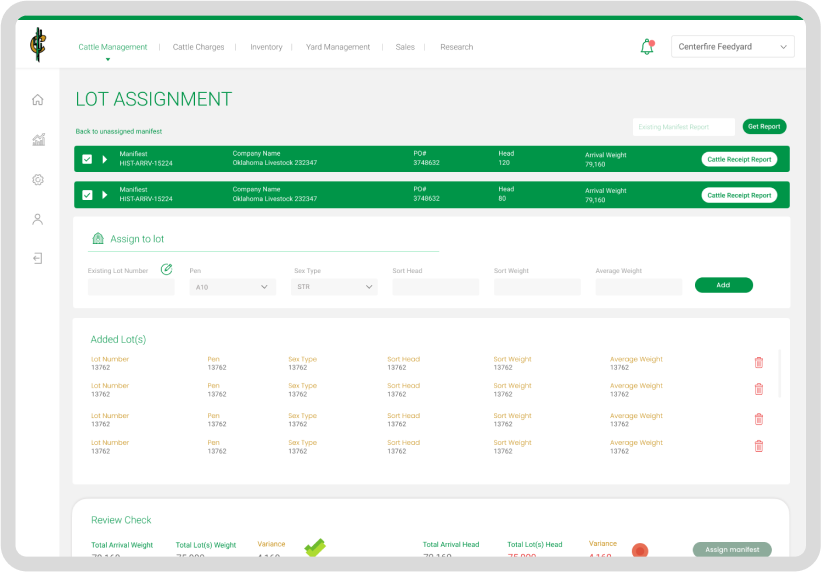Toggle the second manifest checkbox
The width and height of the screenshot is (821, 572).
tap(87, 195)
